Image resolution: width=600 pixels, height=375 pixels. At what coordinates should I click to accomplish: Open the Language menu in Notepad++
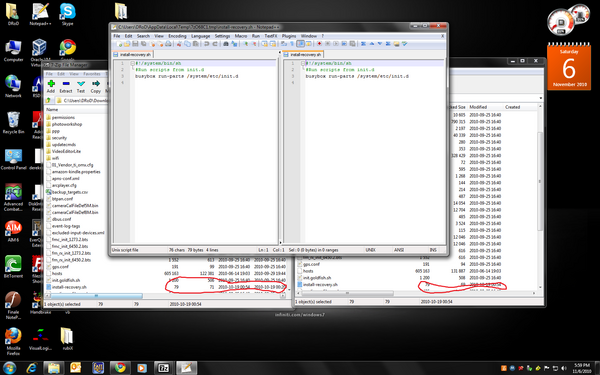tap(201, 36)
